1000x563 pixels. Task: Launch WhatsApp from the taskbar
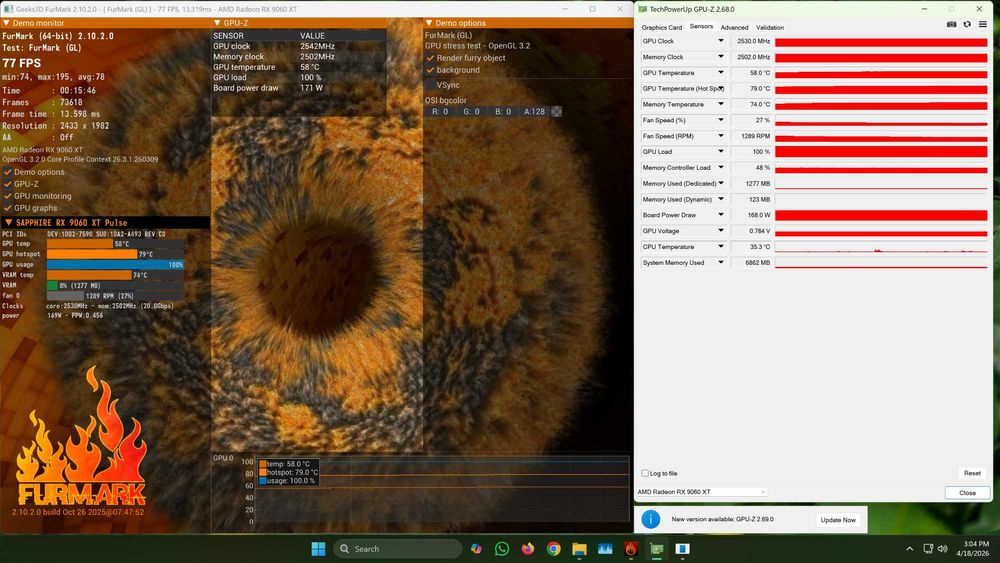pos(502,548)
